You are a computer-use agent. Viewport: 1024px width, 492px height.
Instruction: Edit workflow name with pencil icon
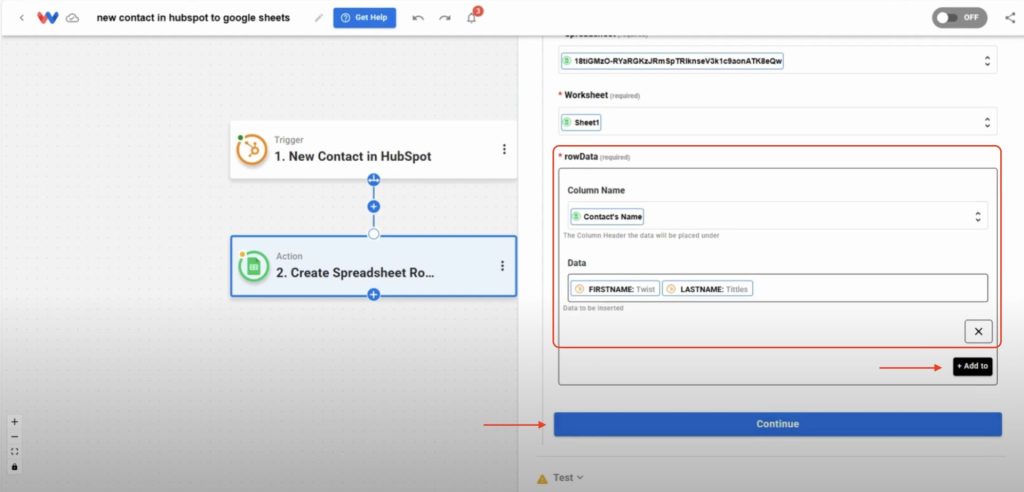pos(319,18)
